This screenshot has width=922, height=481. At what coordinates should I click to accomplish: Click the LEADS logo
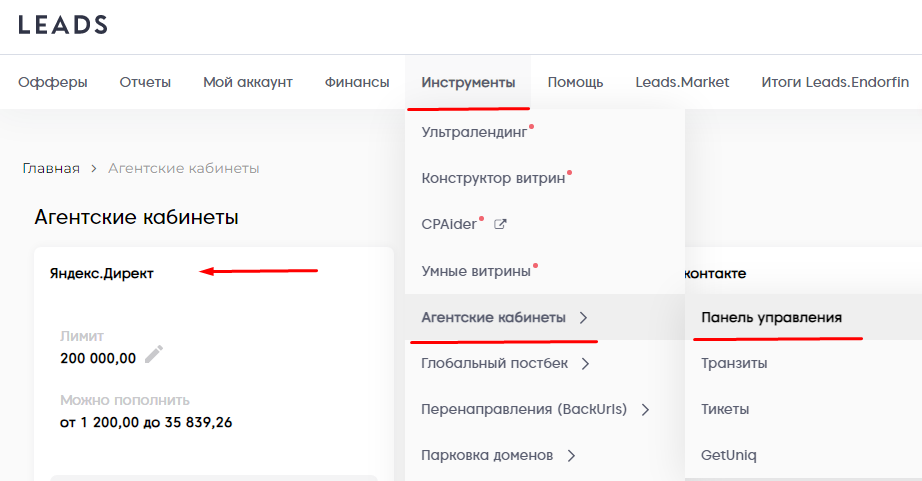coord(63,25)
